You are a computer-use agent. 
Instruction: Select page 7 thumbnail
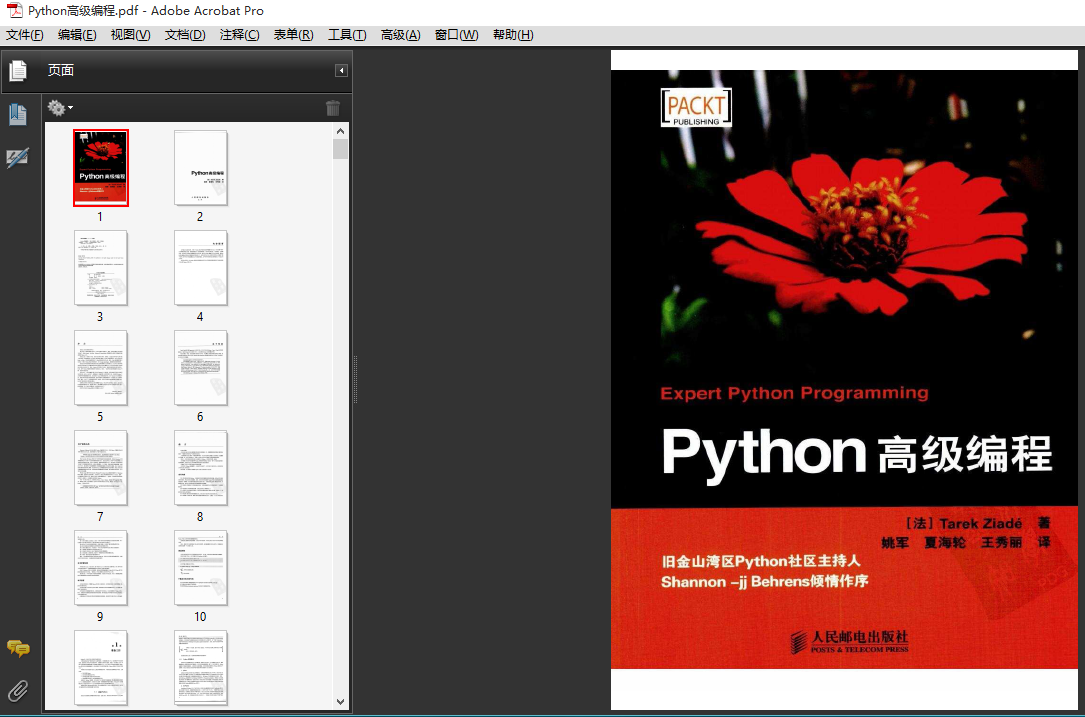(x=101, y=468)
